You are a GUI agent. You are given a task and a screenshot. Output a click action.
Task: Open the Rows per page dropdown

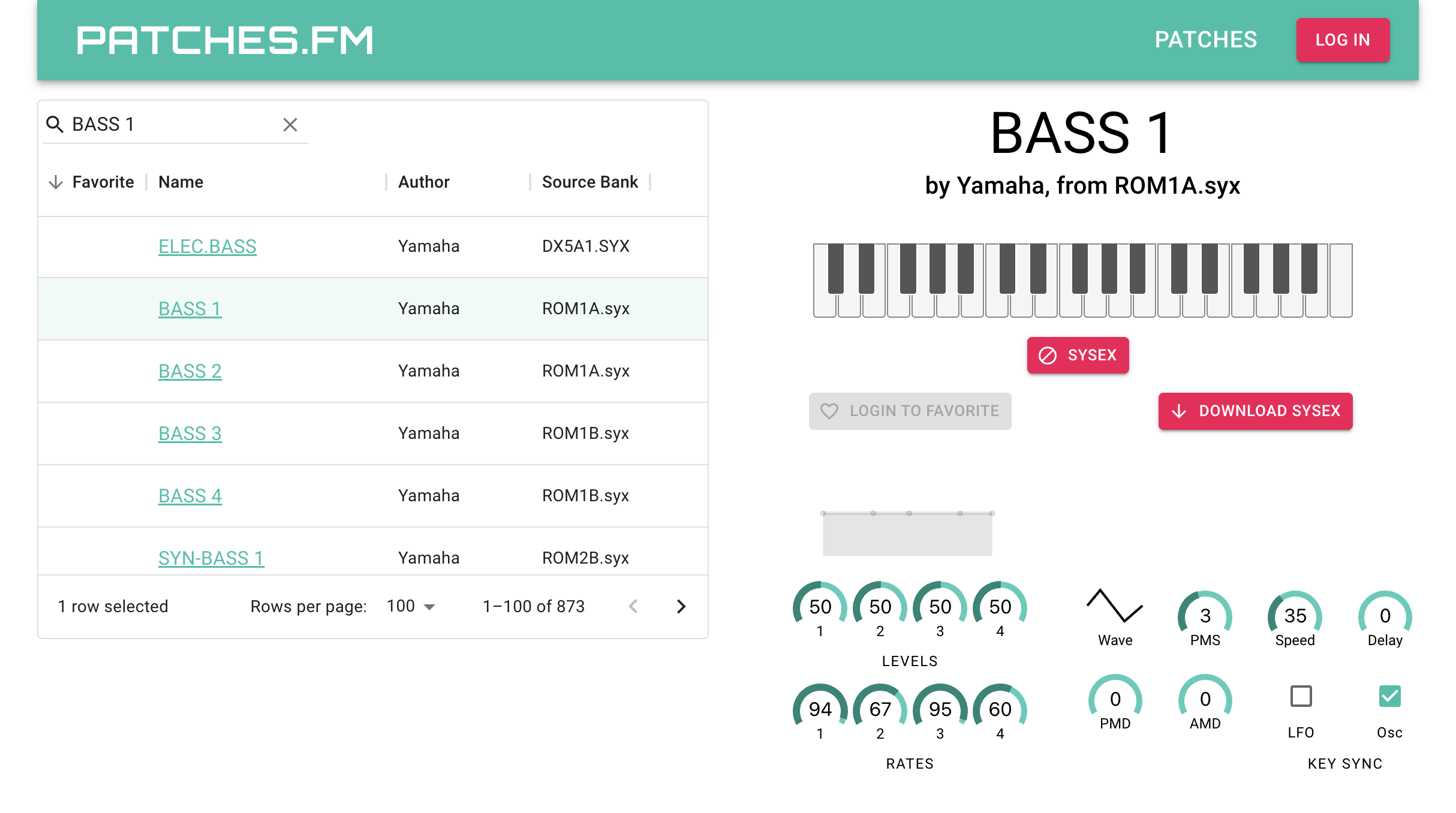click(x=411, y=606)
